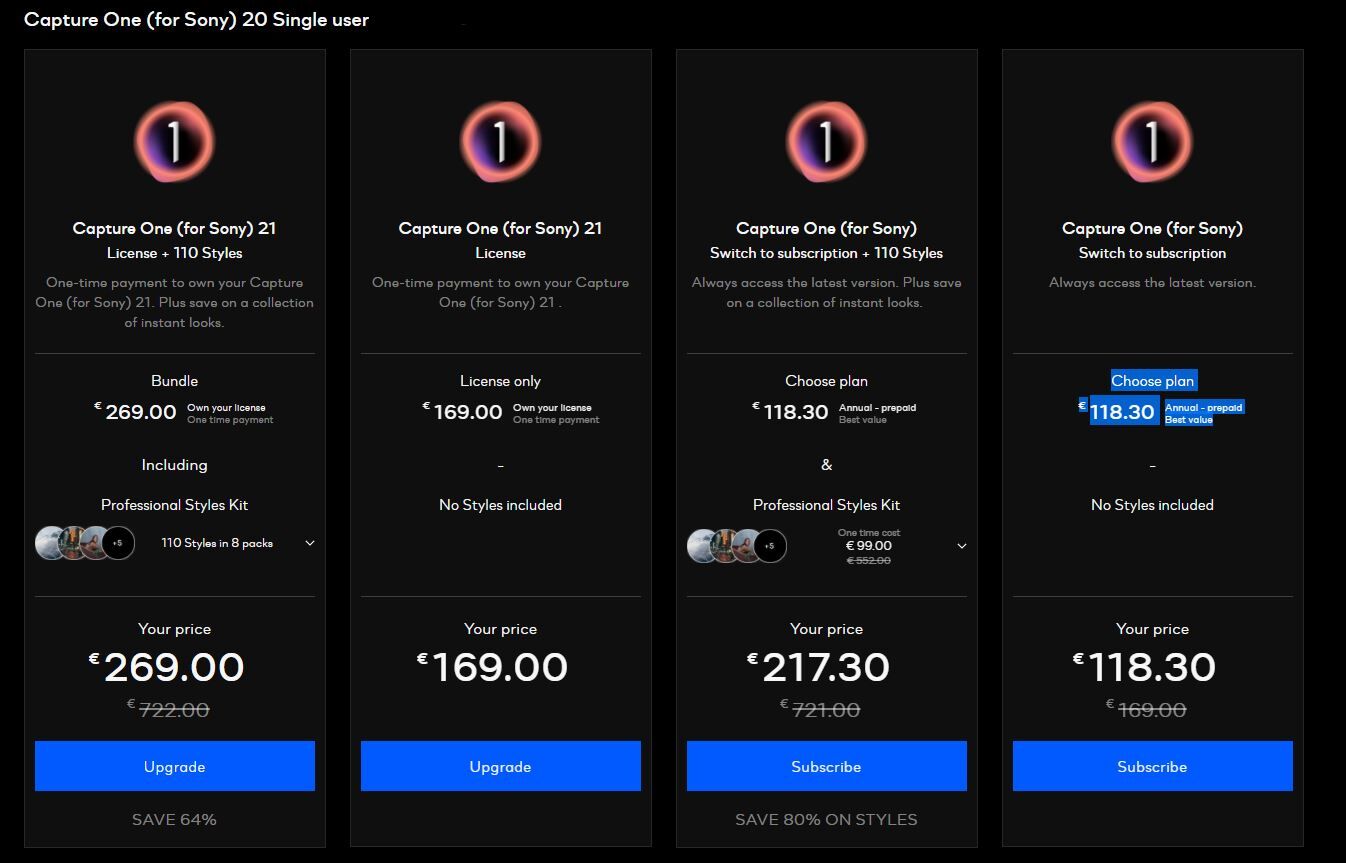This screenshot has height=863, width=1346.
Task: Click the +5 style pack badge in Bundle card
Action: tap(118, 543)
